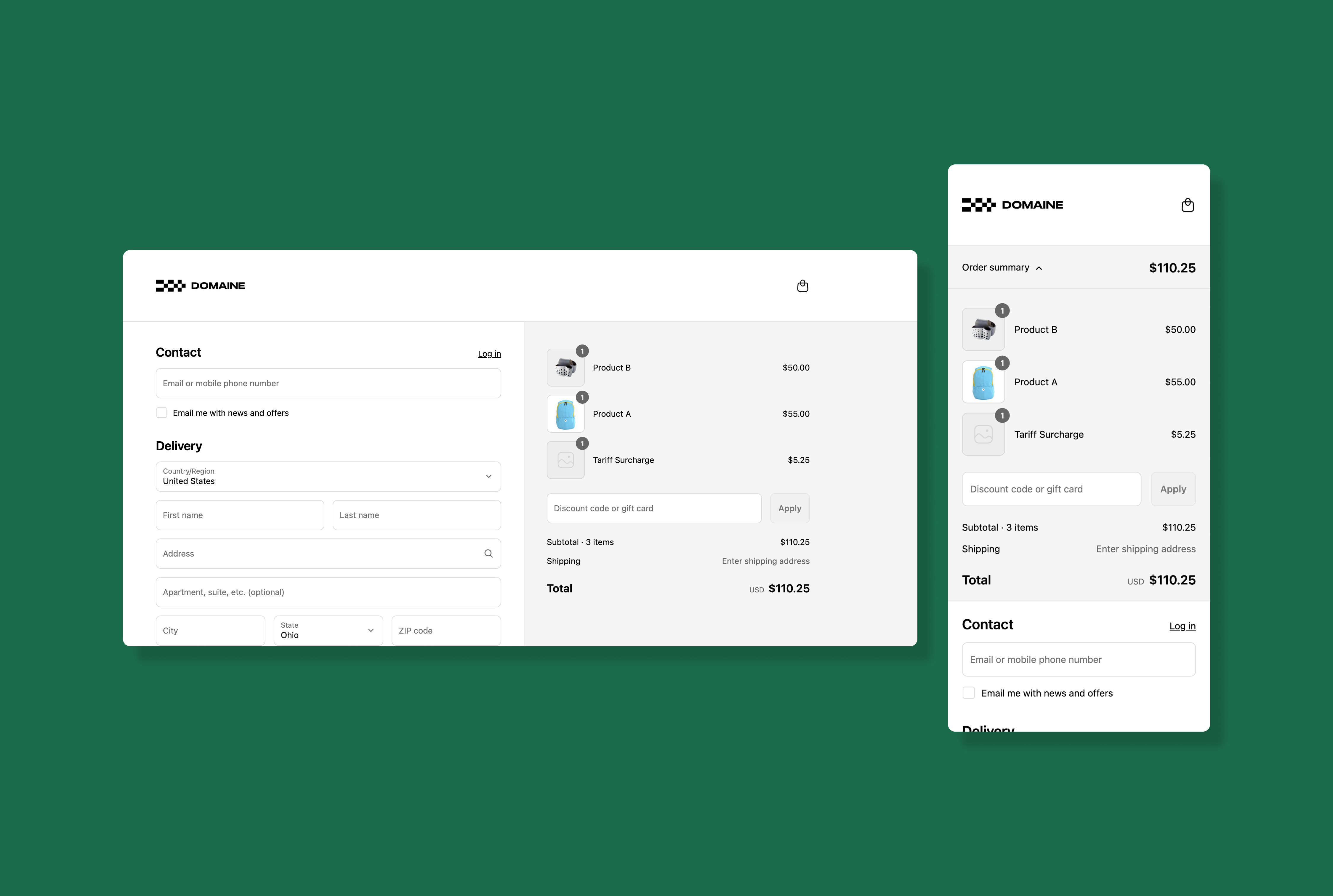Image resolution: width=1333 pixels, height=896 pixels.
Task: Open the cart bag icon in desktop header
Action: coord(802,286)
